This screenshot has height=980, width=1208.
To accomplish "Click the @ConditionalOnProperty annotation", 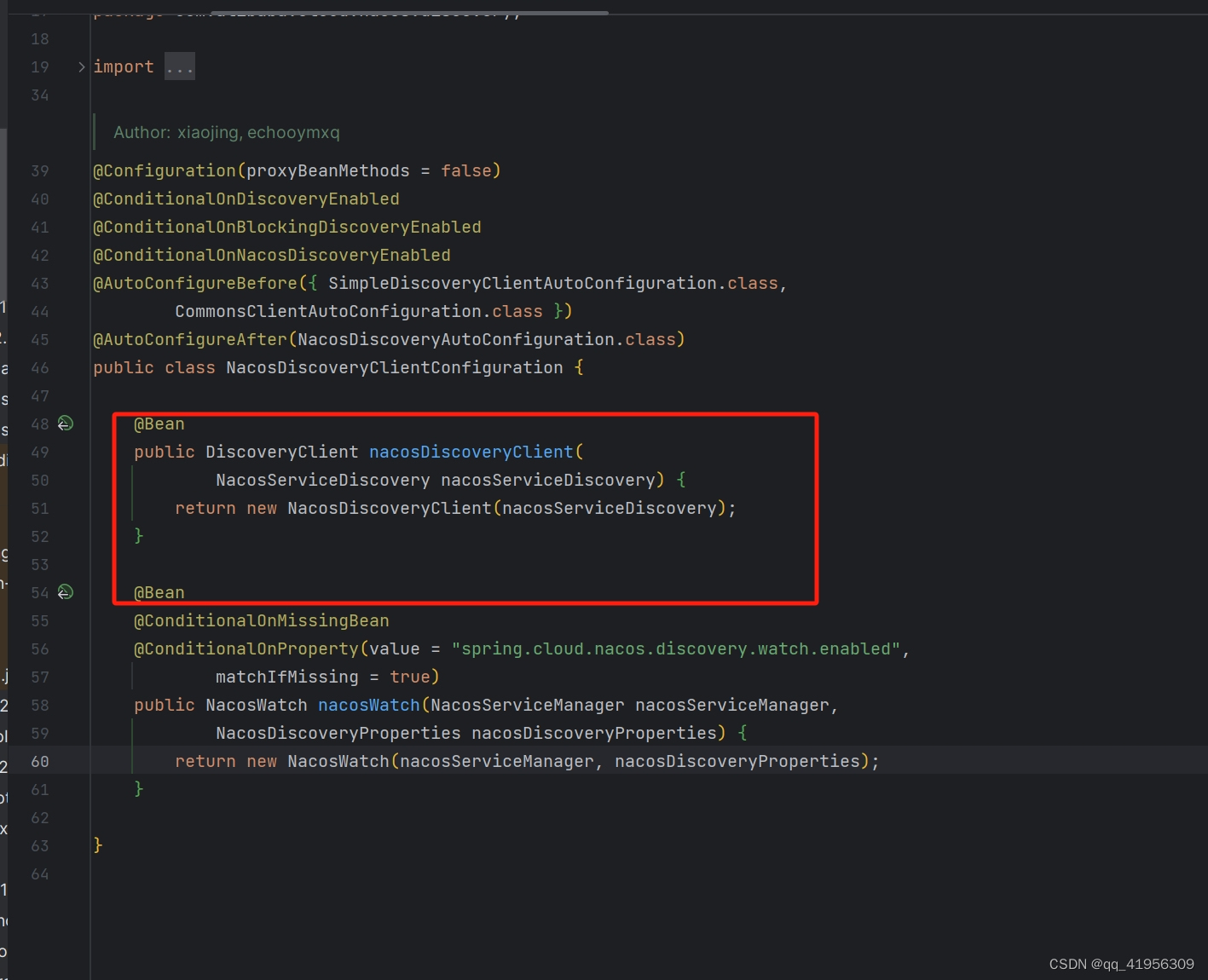I will click(x=246, y=649).
